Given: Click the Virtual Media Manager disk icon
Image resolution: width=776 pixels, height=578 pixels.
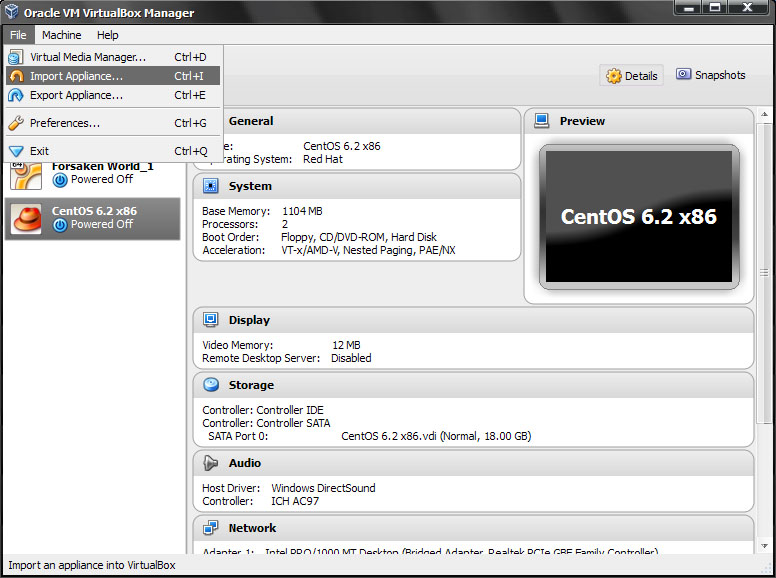Looking at the screenshot, I should (x=16, y=57).
